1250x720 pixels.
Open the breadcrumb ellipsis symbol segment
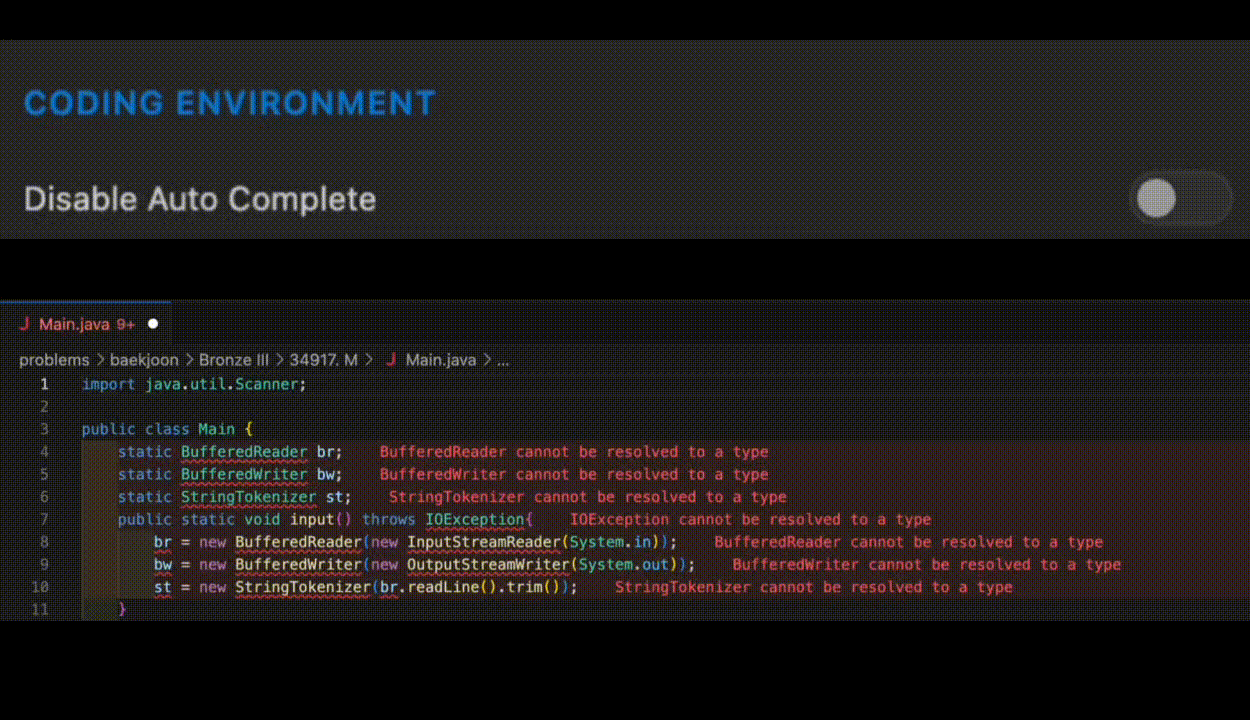tap(503, 360)
